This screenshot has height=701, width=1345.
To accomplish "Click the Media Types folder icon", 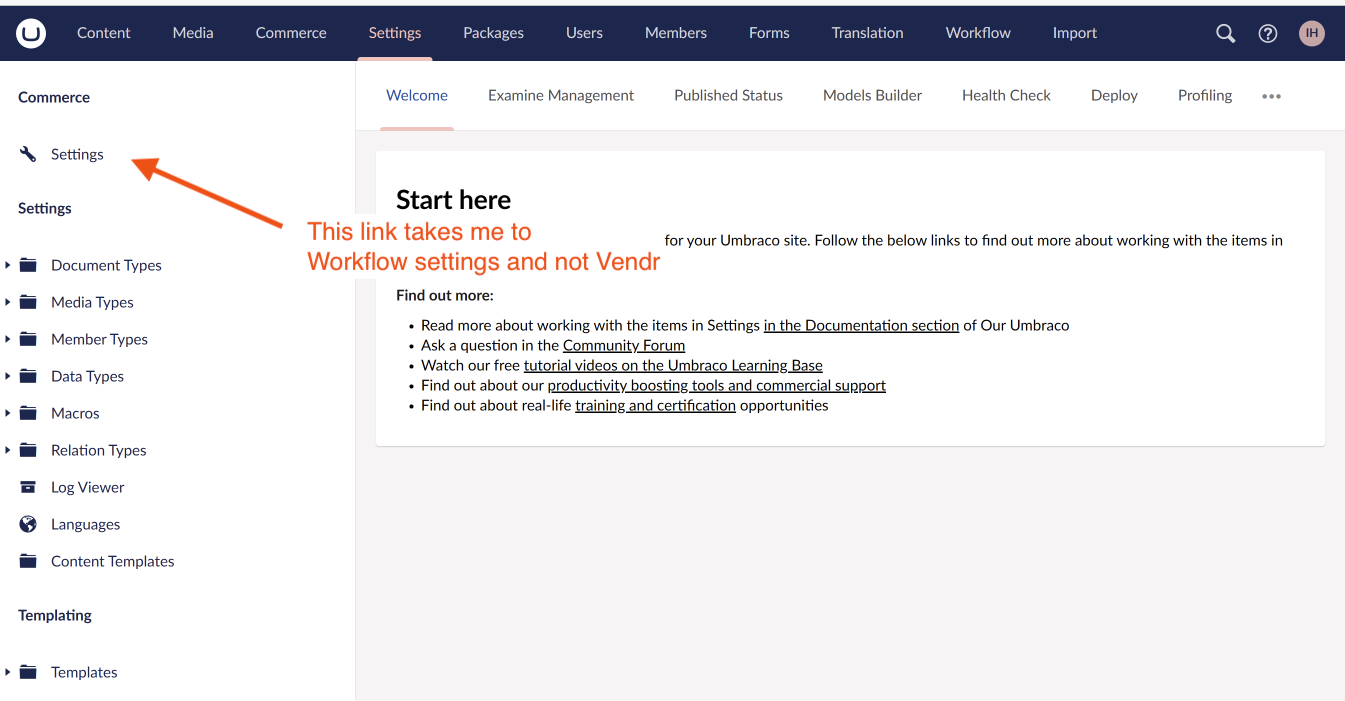I will (28, 302).
